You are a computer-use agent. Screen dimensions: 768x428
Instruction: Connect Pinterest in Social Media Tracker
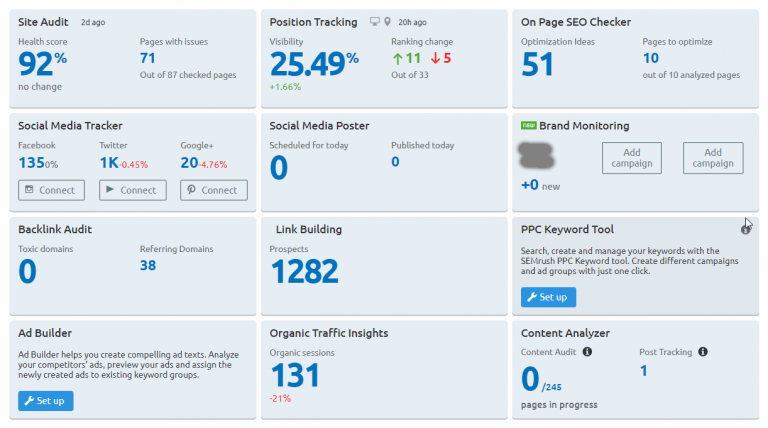tap(214, 190)
